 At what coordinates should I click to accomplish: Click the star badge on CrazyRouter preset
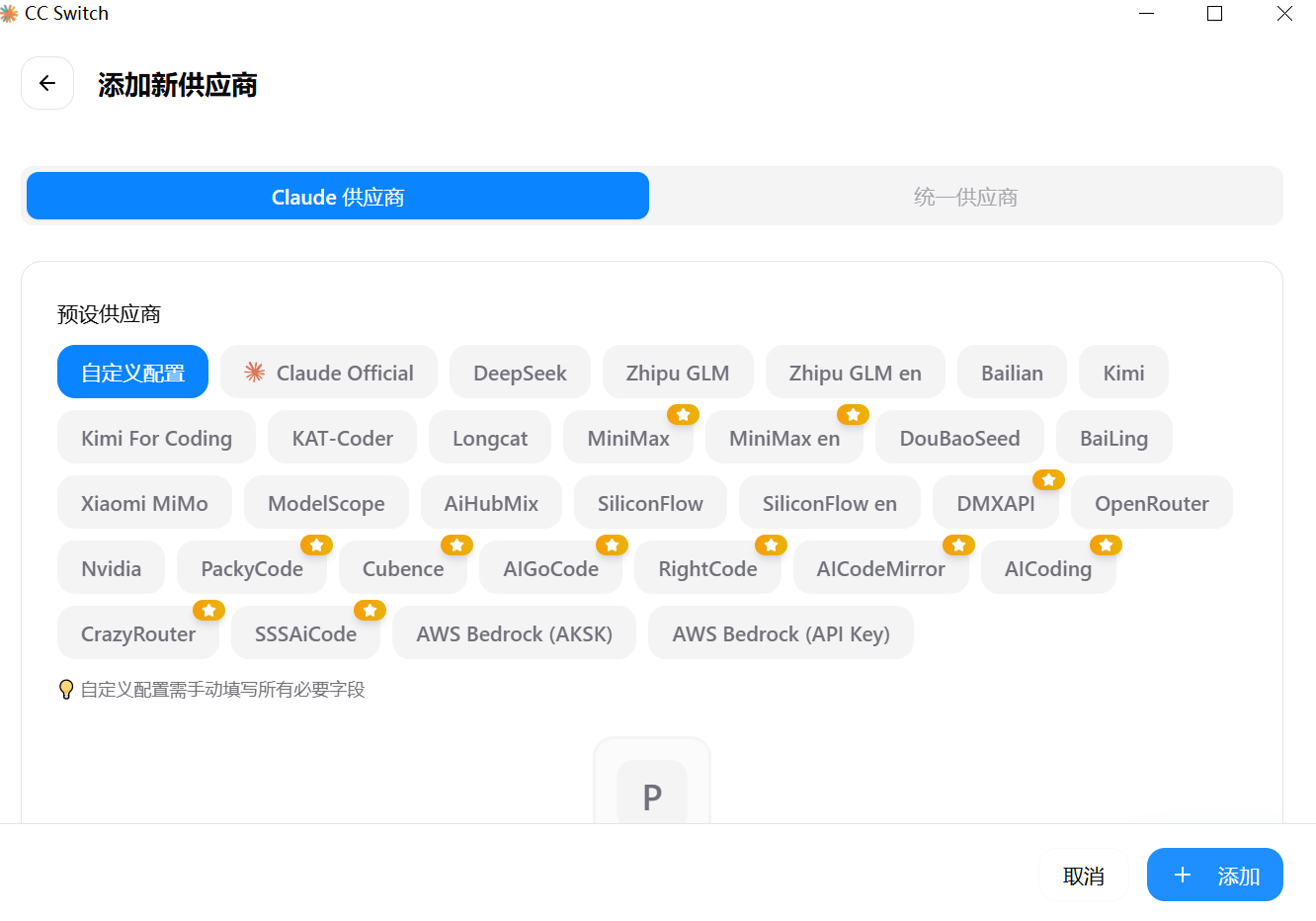(208, 610)
